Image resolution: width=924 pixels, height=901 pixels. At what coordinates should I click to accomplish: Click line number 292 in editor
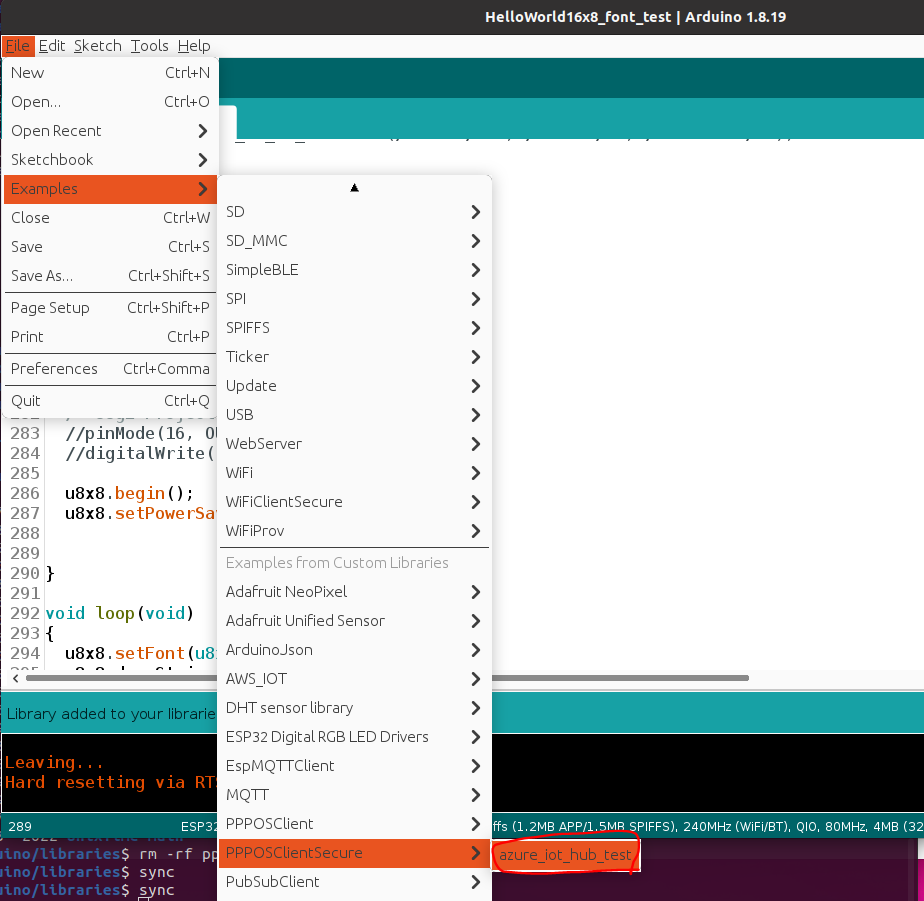(x=25, y=613)
